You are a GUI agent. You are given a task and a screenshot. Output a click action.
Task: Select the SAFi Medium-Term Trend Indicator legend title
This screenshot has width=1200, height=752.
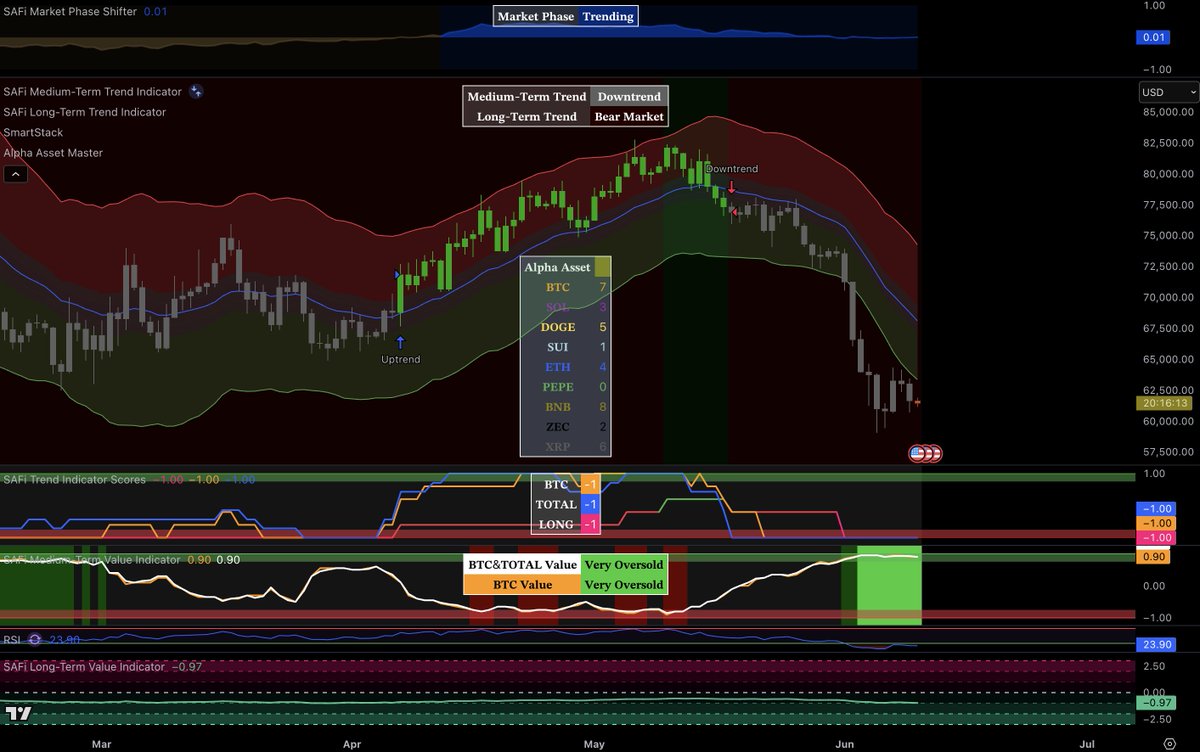pos(93,91)
